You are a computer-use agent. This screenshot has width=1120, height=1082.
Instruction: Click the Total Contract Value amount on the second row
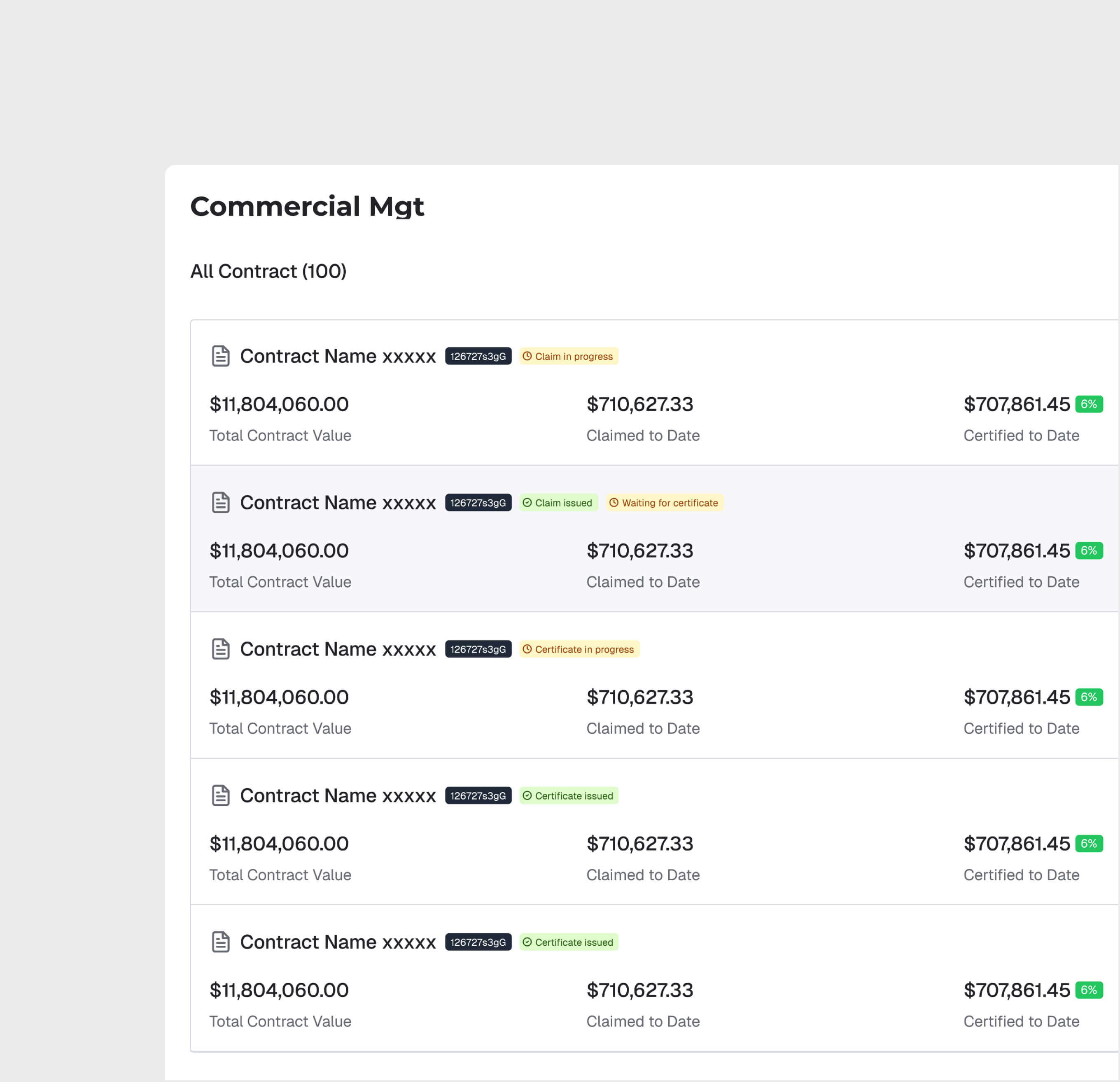point(279,550)
